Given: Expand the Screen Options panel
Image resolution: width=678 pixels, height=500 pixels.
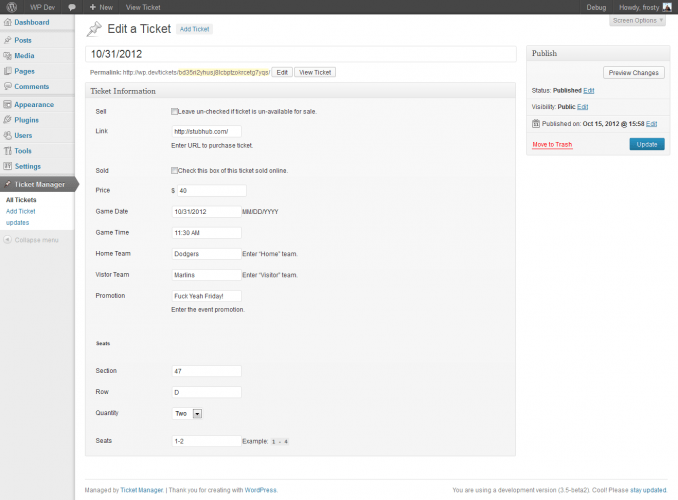Looking at the screenshot, I should click(637, 20).
